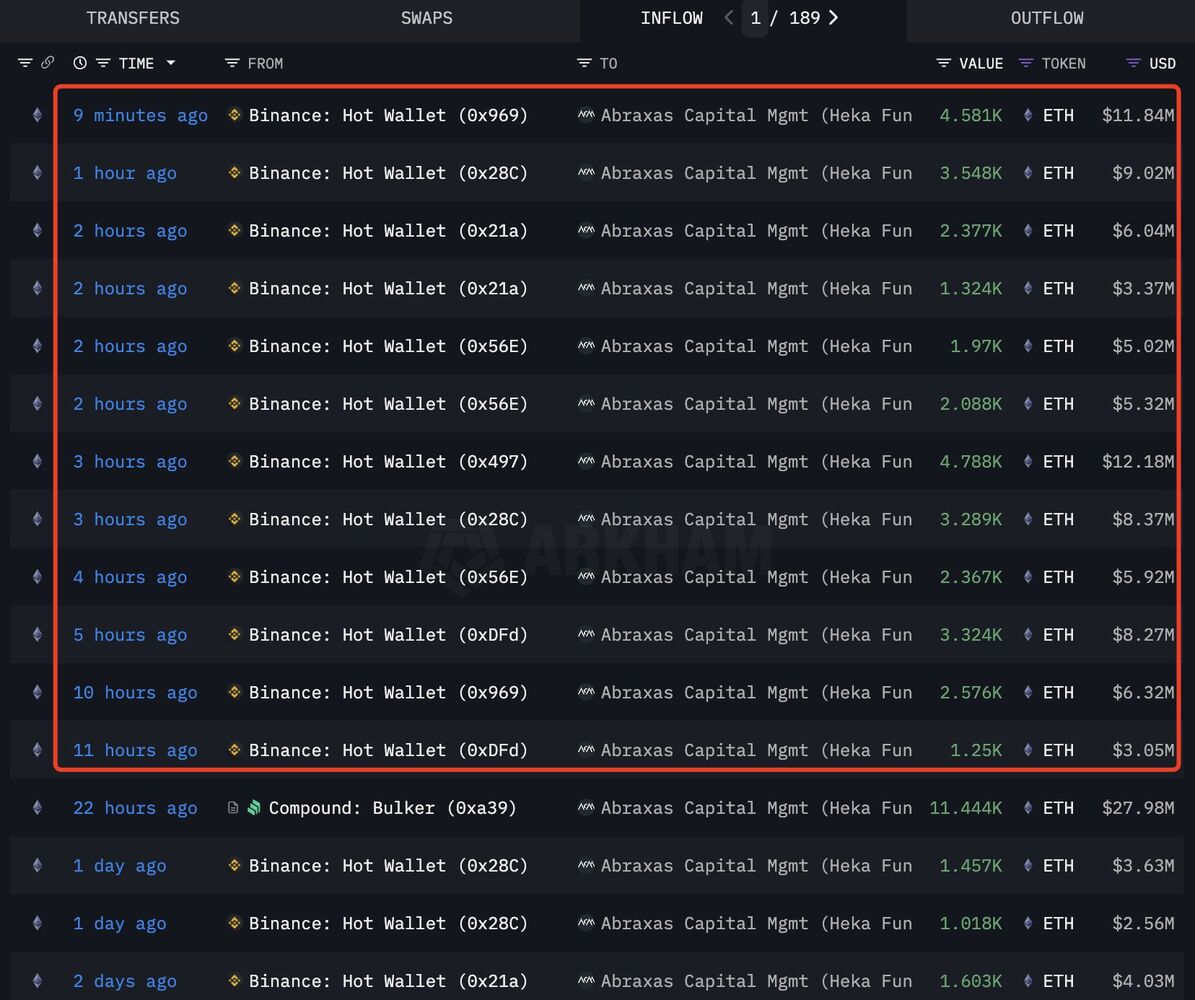Click contract document icon beside Compound Bulker
The image size is (1195, 1000).
click(233, 807)
